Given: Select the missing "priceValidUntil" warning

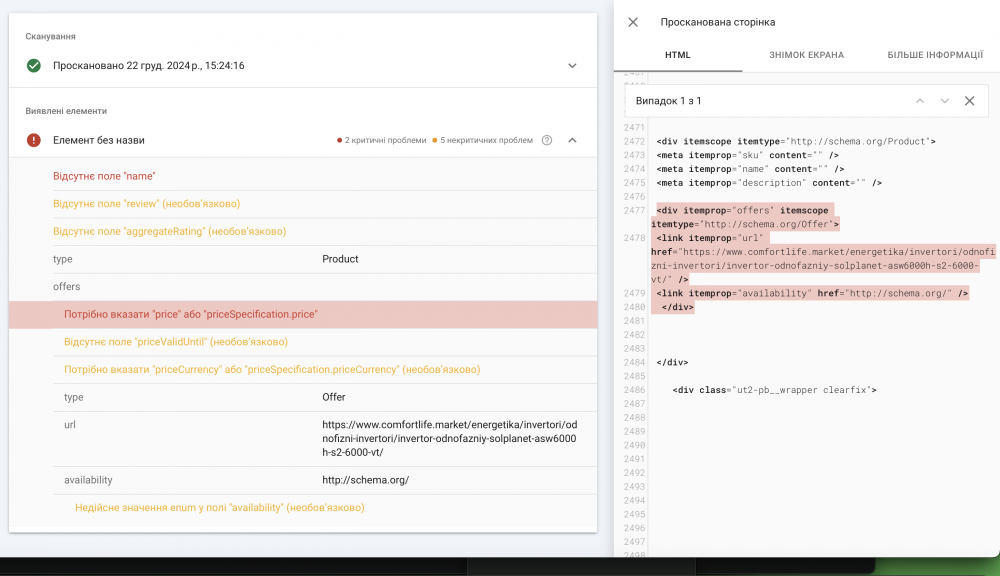Looking at the screenshot, I should 175,342.
